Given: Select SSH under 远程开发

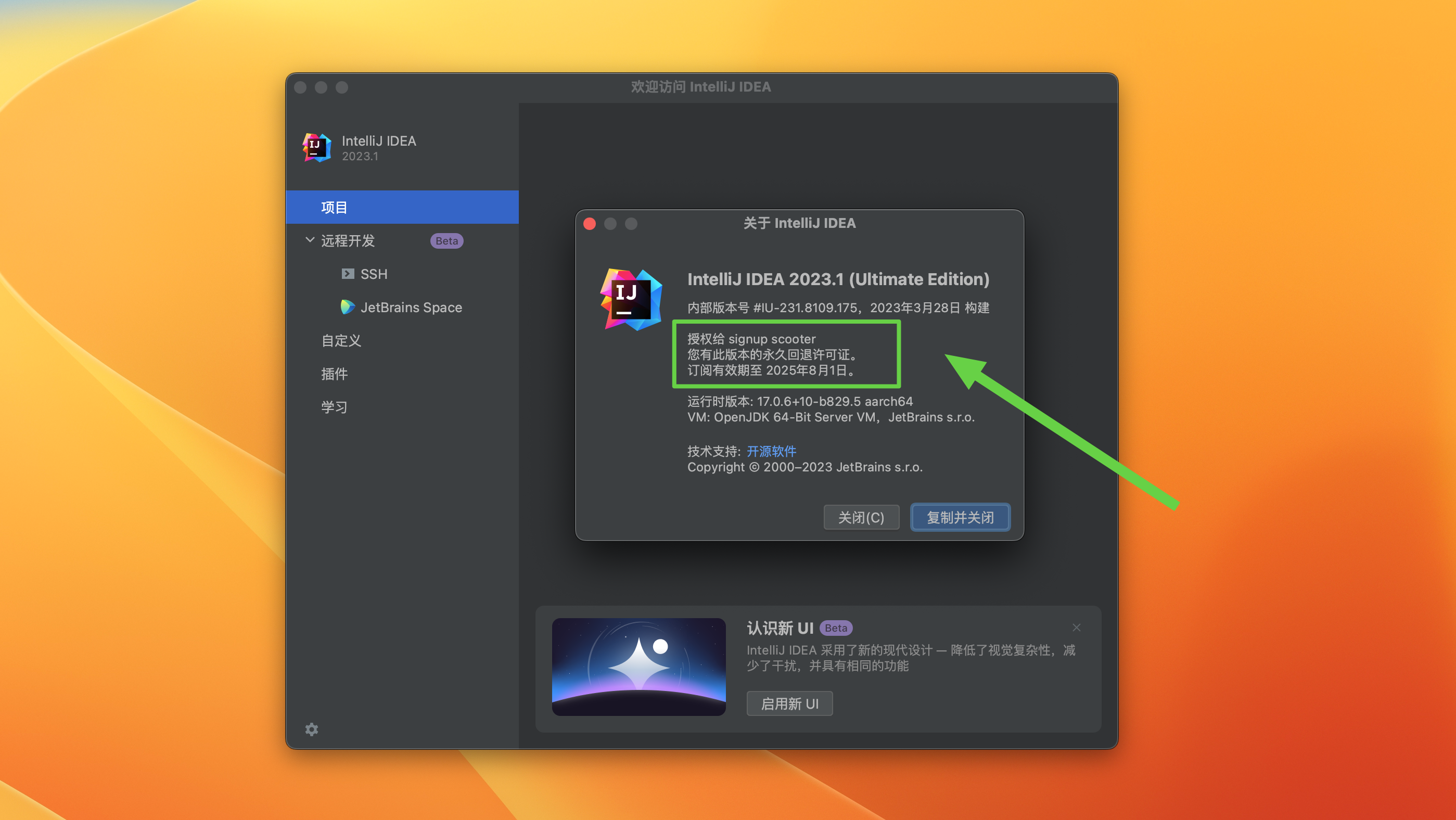Looking at the screenshot, I should (x=374, y=274).
